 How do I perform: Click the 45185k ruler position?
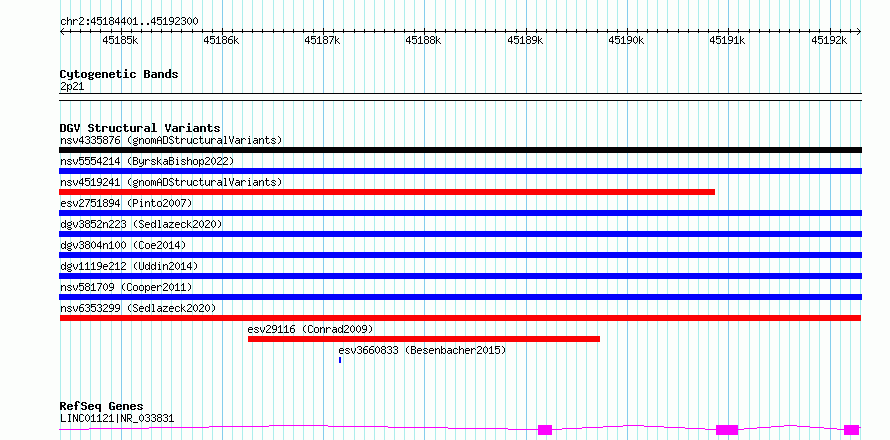pyautogui.click(x=120, y=40)
